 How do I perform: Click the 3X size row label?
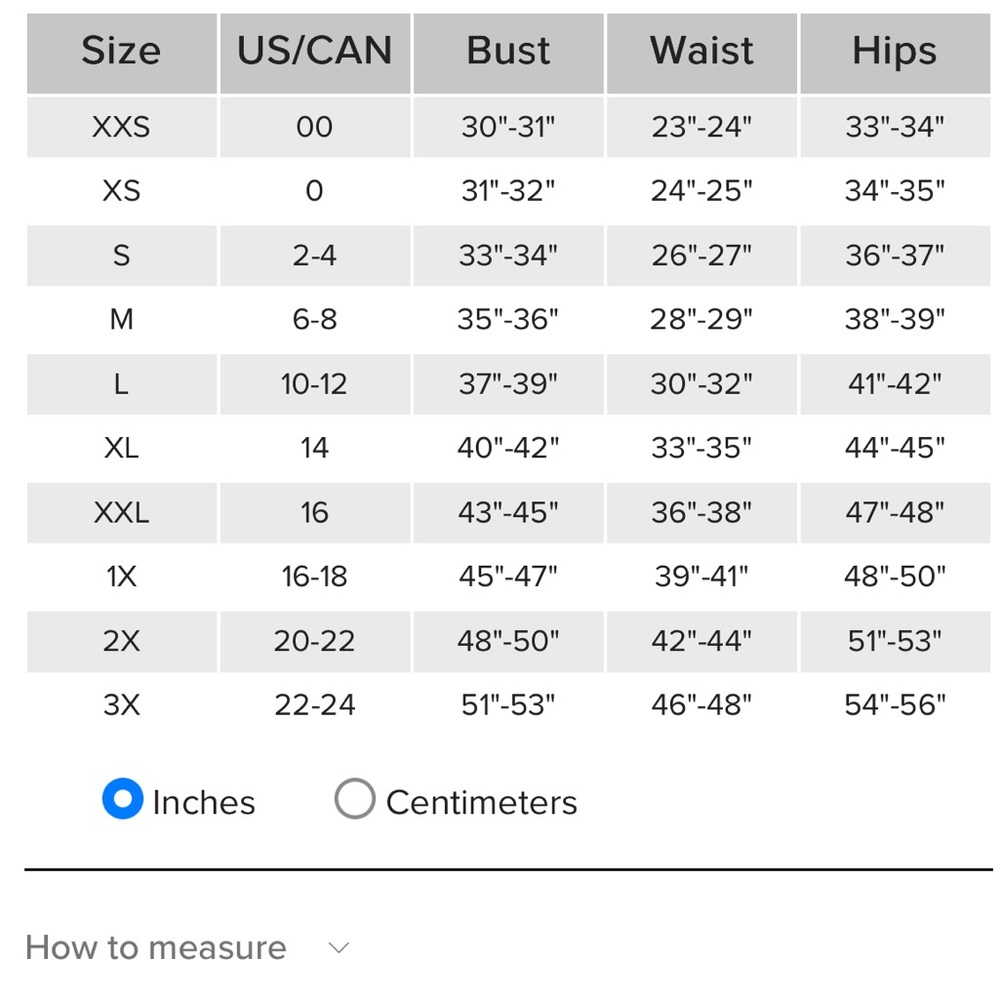tap(121, 705)
